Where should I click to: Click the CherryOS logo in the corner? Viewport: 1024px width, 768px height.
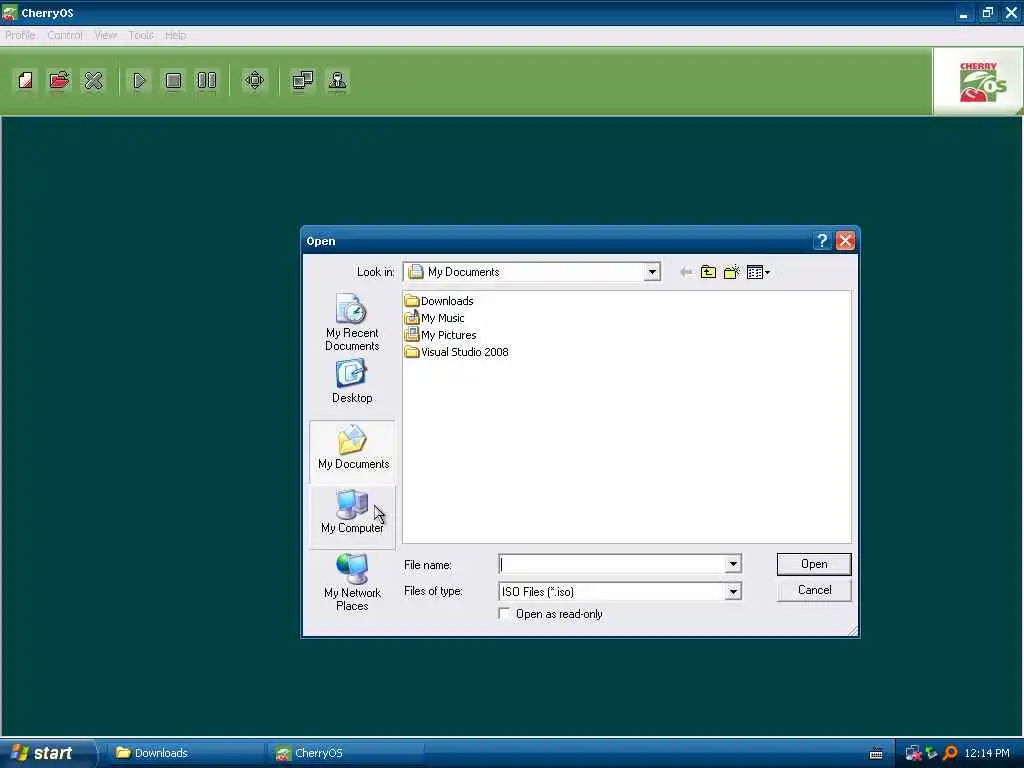click(x=978, y=82)
